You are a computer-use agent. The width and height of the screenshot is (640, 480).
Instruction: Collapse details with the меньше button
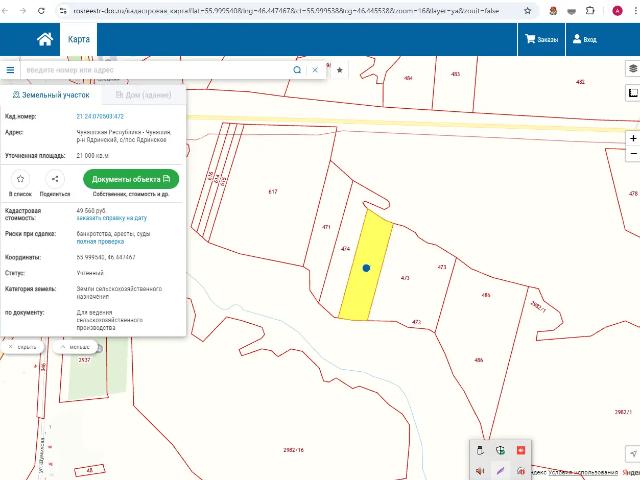(75, 347)
